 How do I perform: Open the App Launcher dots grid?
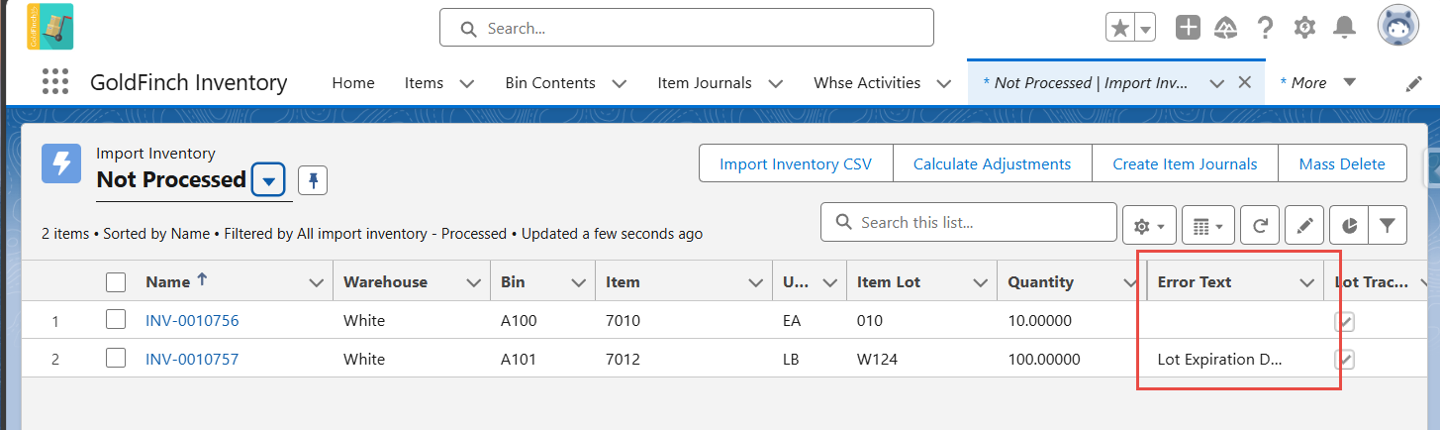pyautogui.click(x=56, y=83)
